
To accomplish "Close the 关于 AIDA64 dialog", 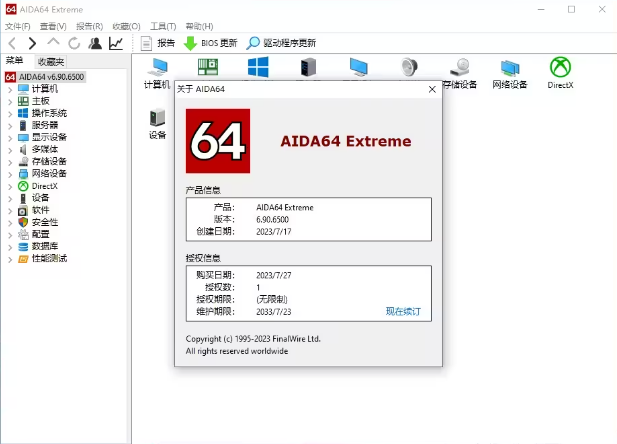I will (431, 89).
